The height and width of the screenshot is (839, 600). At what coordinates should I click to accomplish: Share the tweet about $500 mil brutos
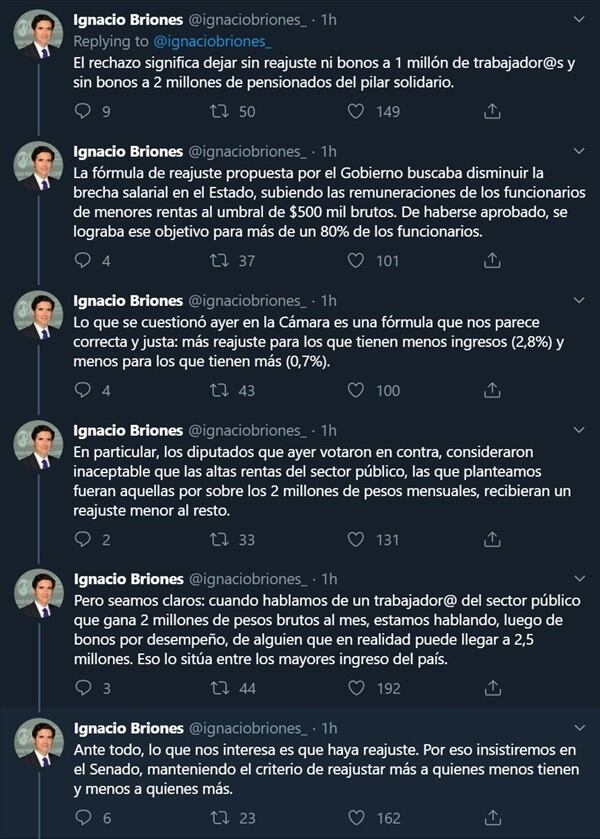coord(492,261)
